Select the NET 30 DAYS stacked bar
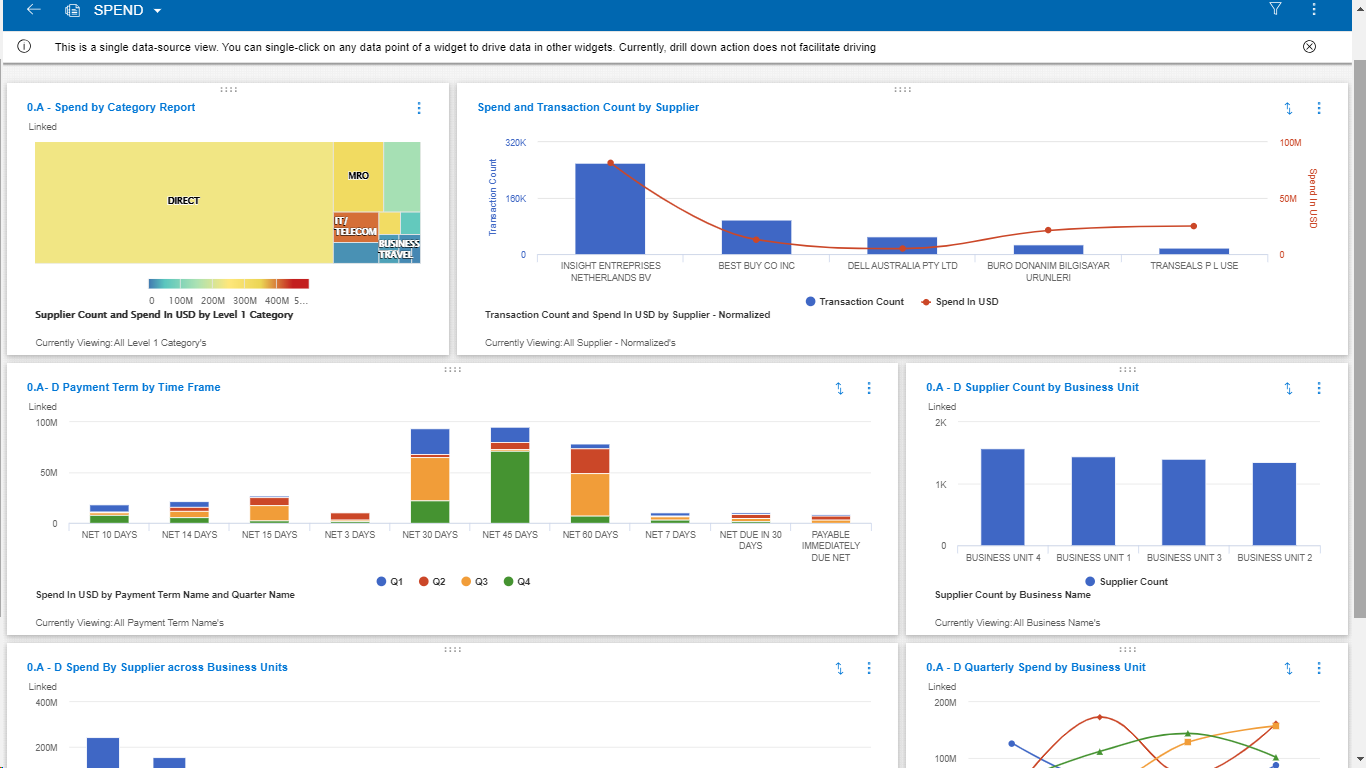This screenshot has width=1366, height=768. 430,476
